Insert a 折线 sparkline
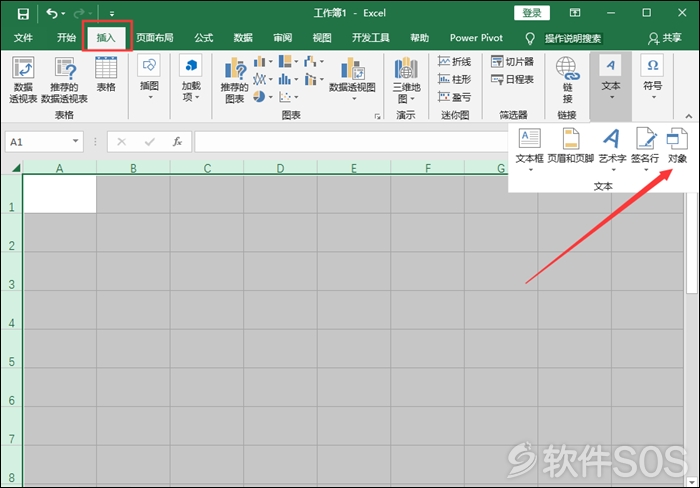This screenshot has height=488, width=700. click(454, 62)
